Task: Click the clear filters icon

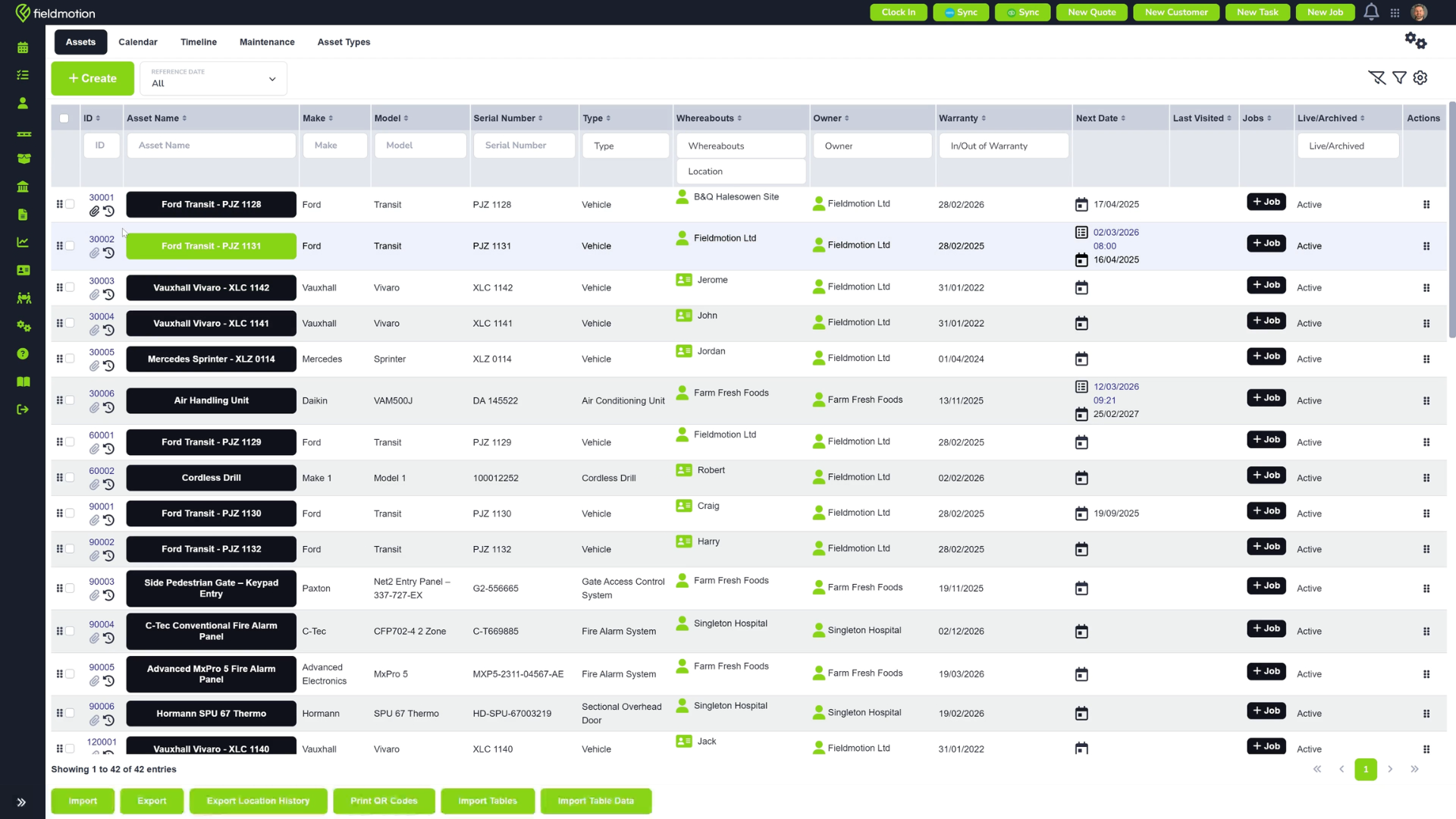Action: (x=1376, y=78)
